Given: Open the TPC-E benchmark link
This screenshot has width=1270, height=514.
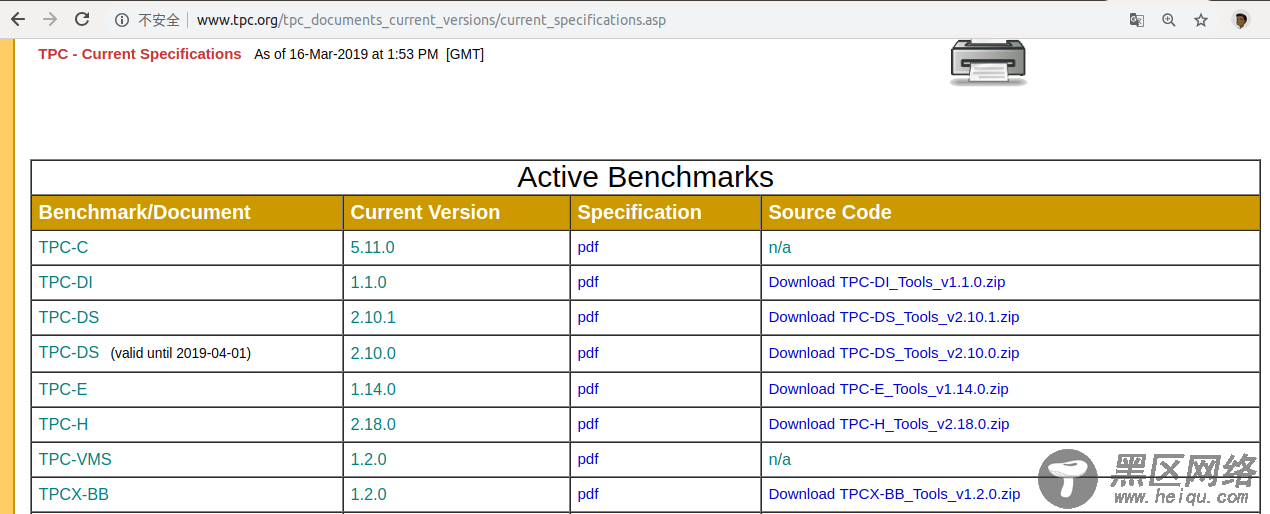Looking at the screenshot, I should pos(63,389).
